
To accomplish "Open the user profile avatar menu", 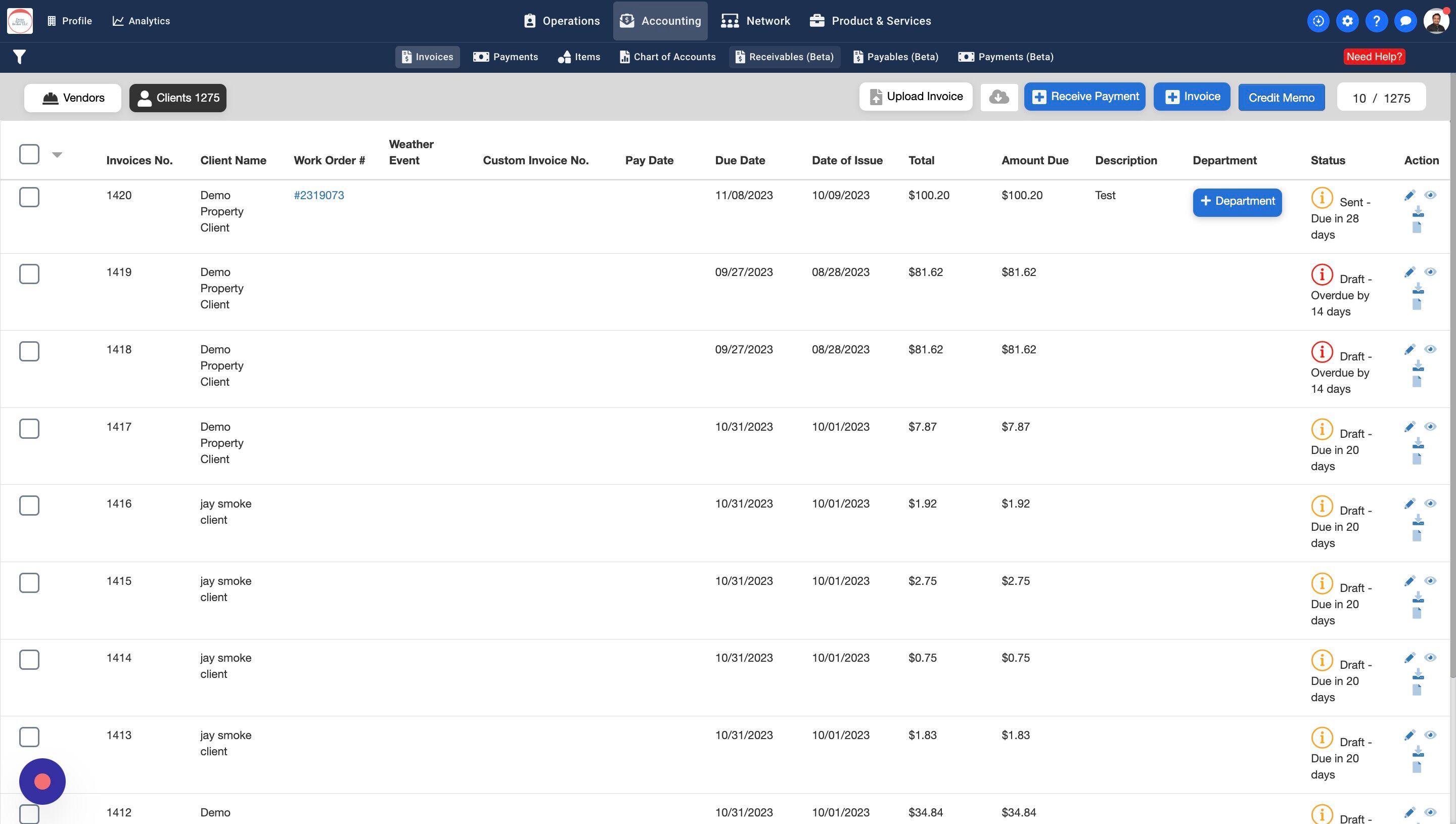I will [1435, 21].
